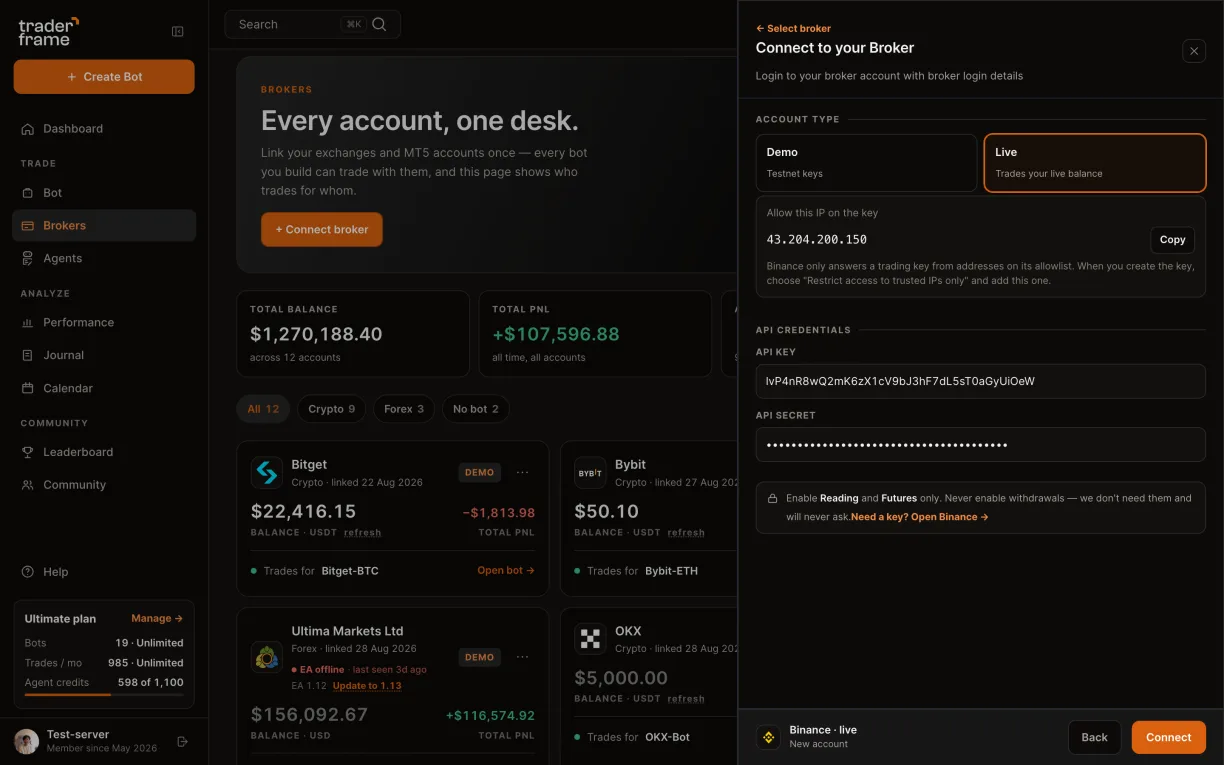The height and width of the screenshot is (765, 1224).
Task: Open the Need a key? Open Binance link
Action: [920, 517]
